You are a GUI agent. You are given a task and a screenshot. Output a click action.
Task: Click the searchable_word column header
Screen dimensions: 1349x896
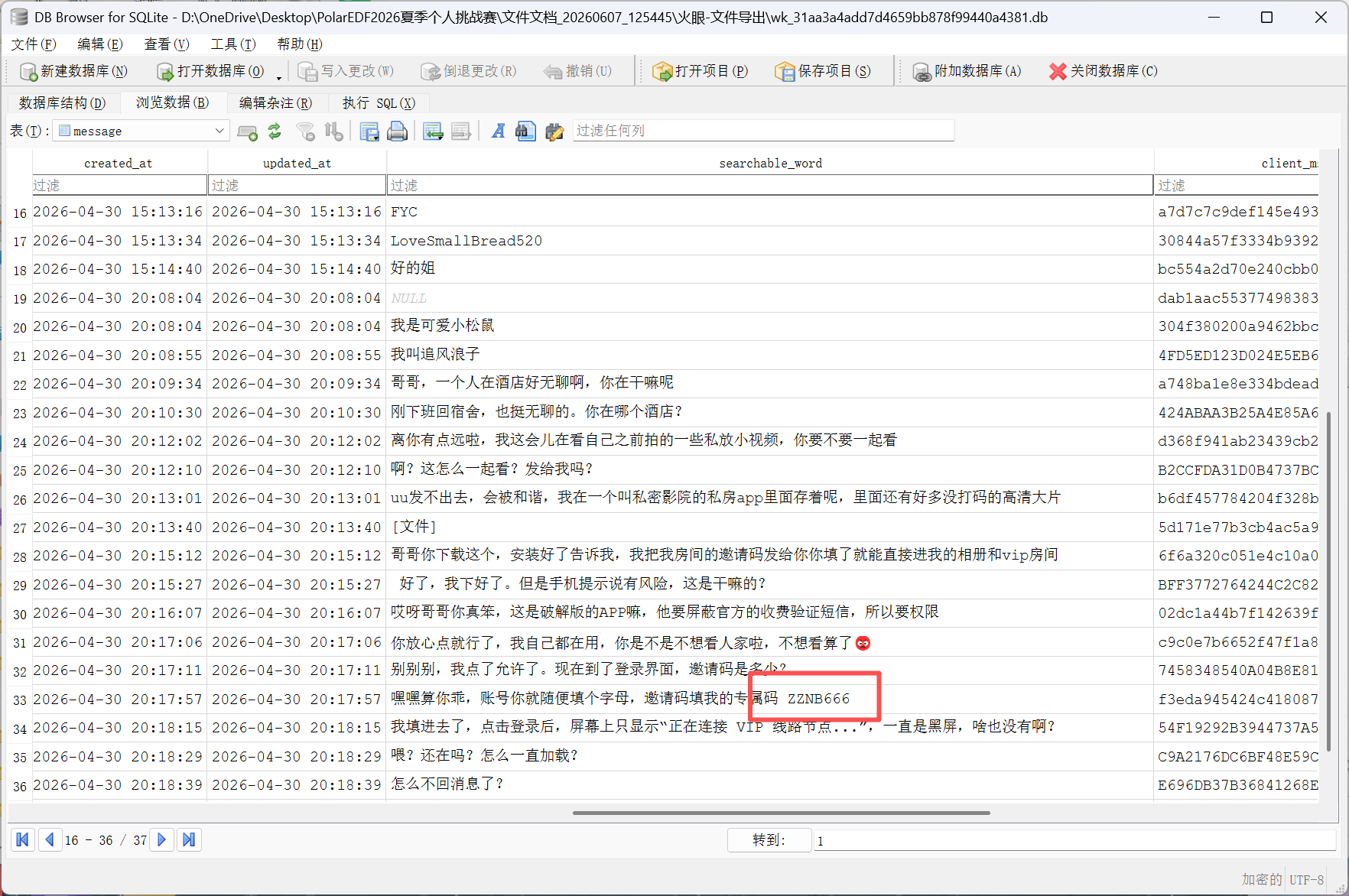[x=770, y=163]
